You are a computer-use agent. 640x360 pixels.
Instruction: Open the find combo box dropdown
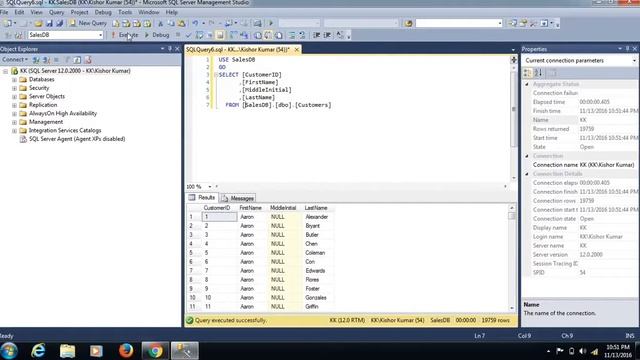pos(500,24)
